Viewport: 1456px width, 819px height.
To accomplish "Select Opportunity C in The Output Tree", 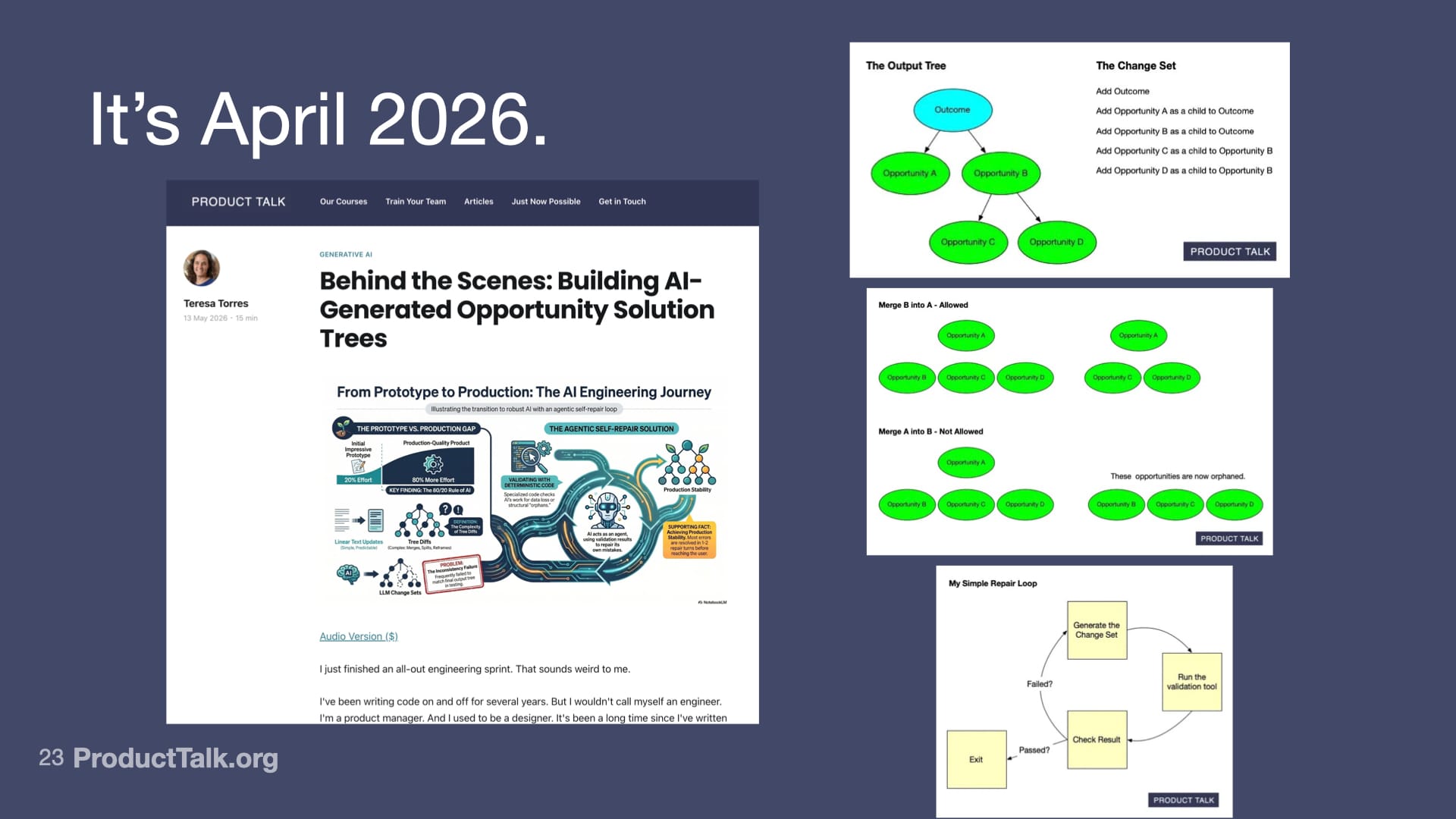I will click(968, 242).
